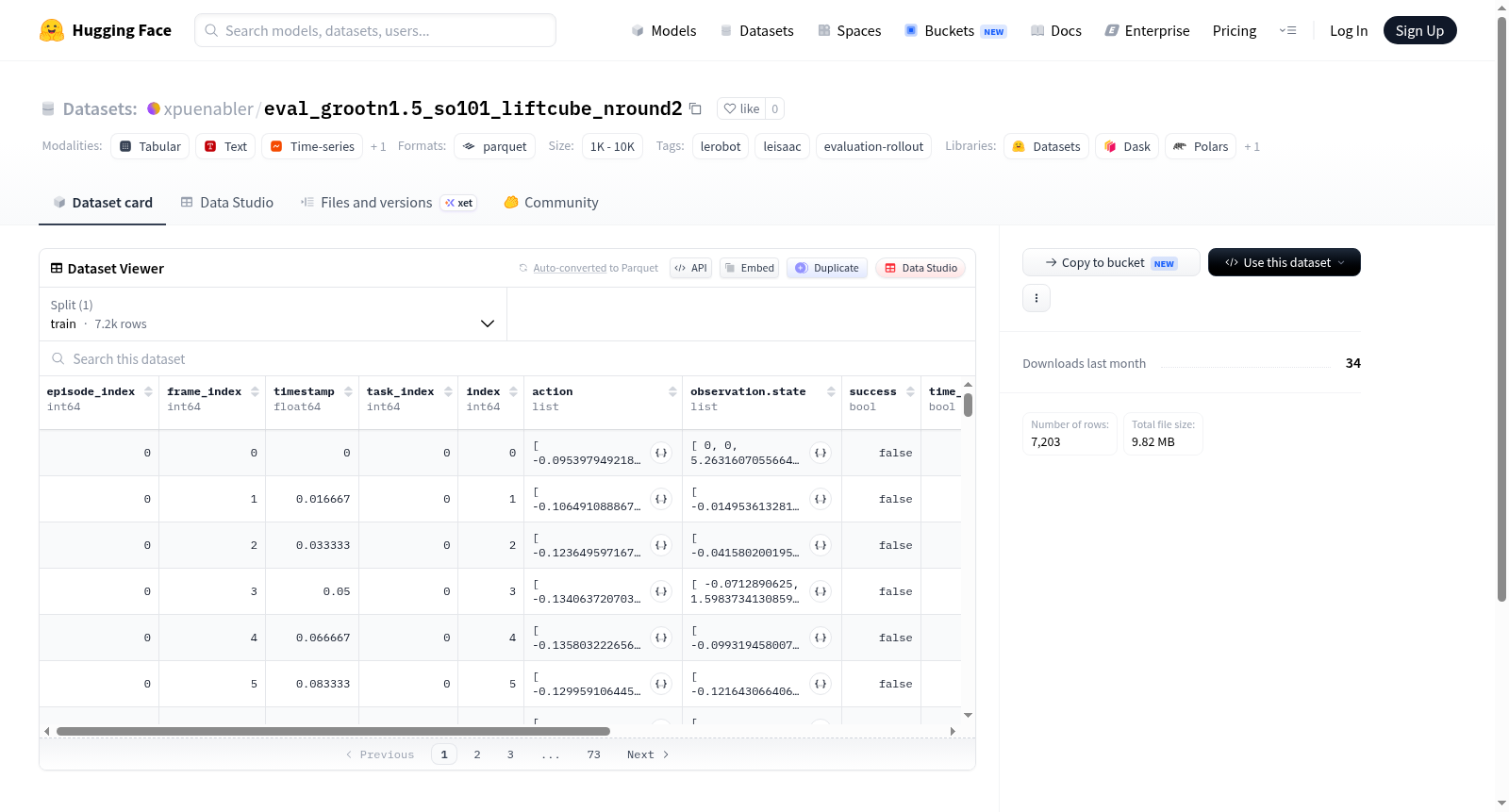Filter by the Time-series modality tag
The height and width of the screenshot is (812, 1509).
coord(312,146)
